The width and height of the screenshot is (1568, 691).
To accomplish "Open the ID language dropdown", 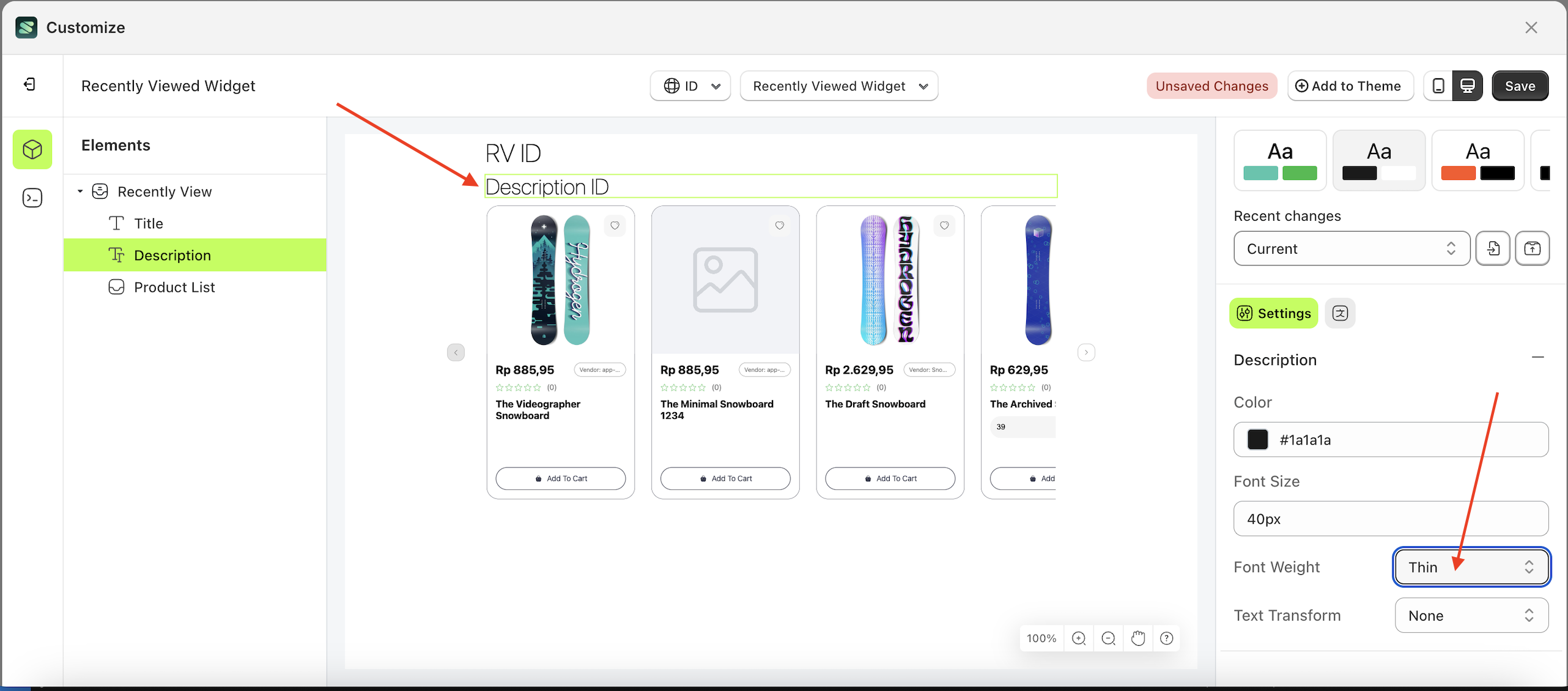I will (x=690, y=86).
